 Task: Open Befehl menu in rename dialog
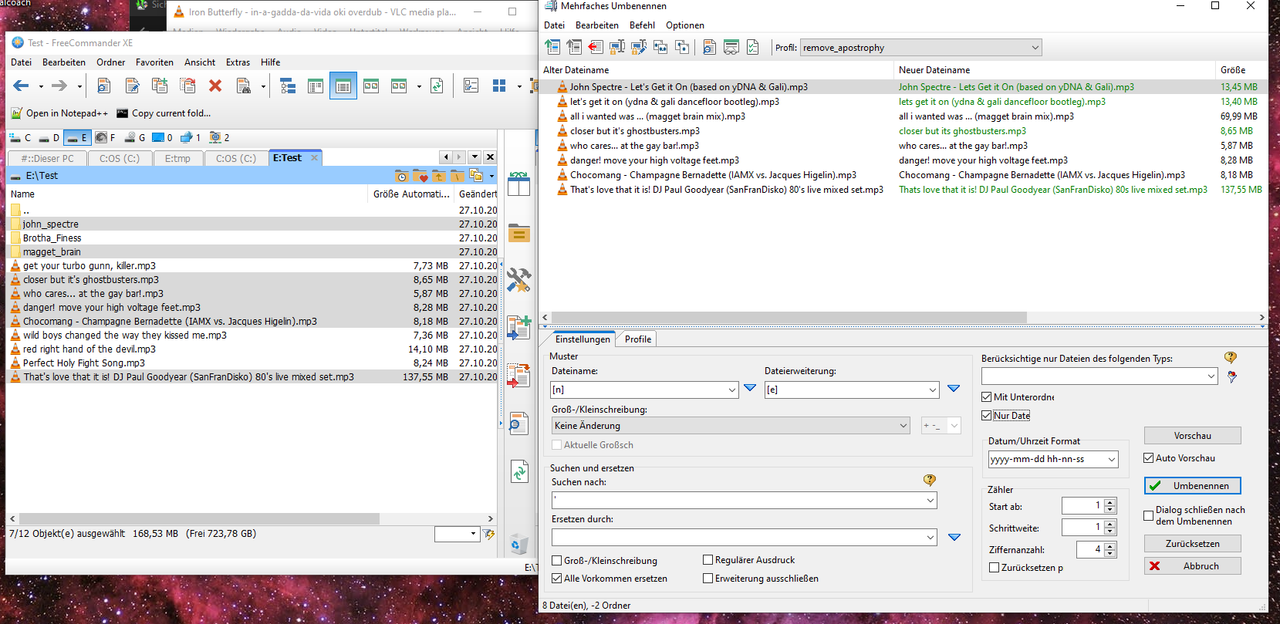pos(642,25)
